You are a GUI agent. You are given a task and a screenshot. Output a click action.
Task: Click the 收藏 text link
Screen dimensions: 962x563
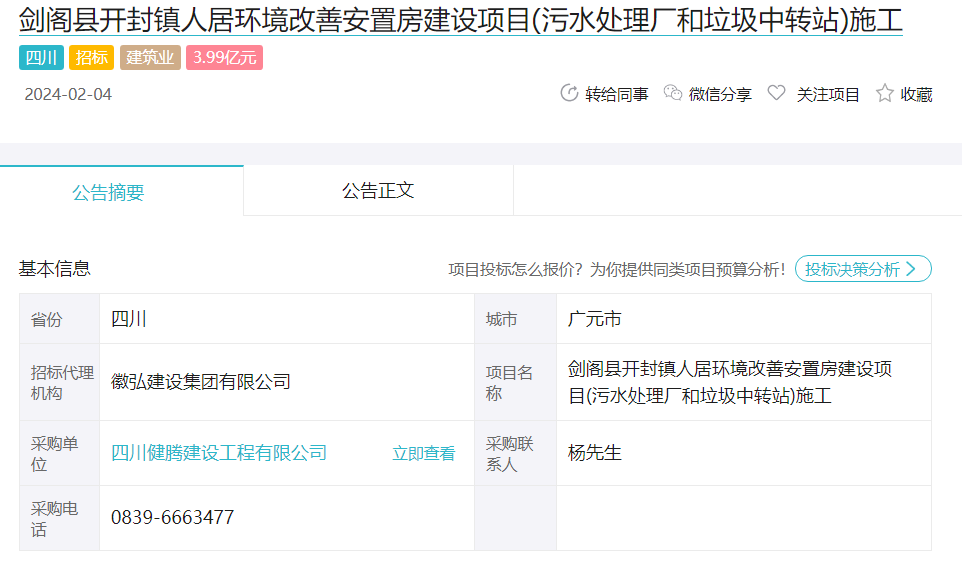point(917,94)
